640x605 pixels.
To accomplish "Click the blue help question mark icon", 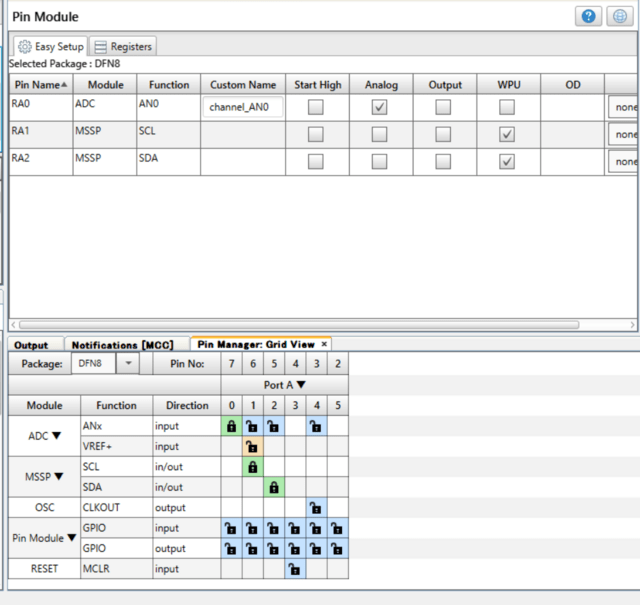I will point(588,17).
